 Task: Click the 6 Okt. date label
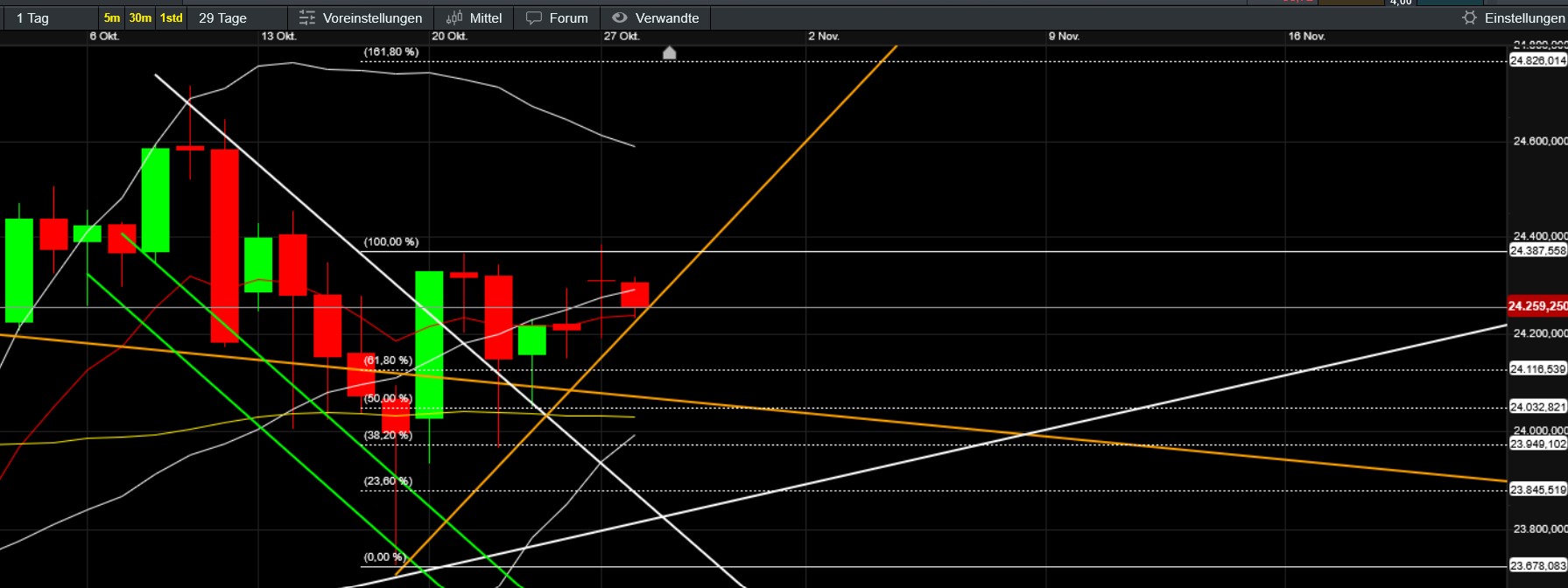pyautogui.click(x=104, y=37)
